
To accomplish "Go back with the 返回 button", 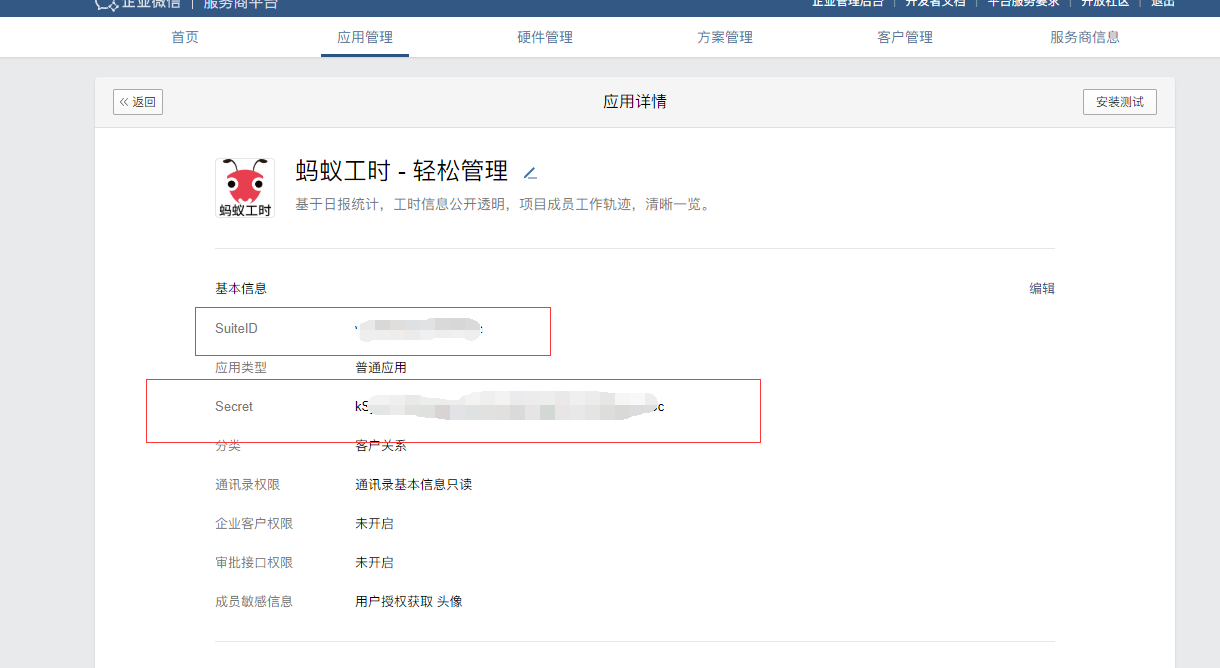I will (x=138, y=102).
